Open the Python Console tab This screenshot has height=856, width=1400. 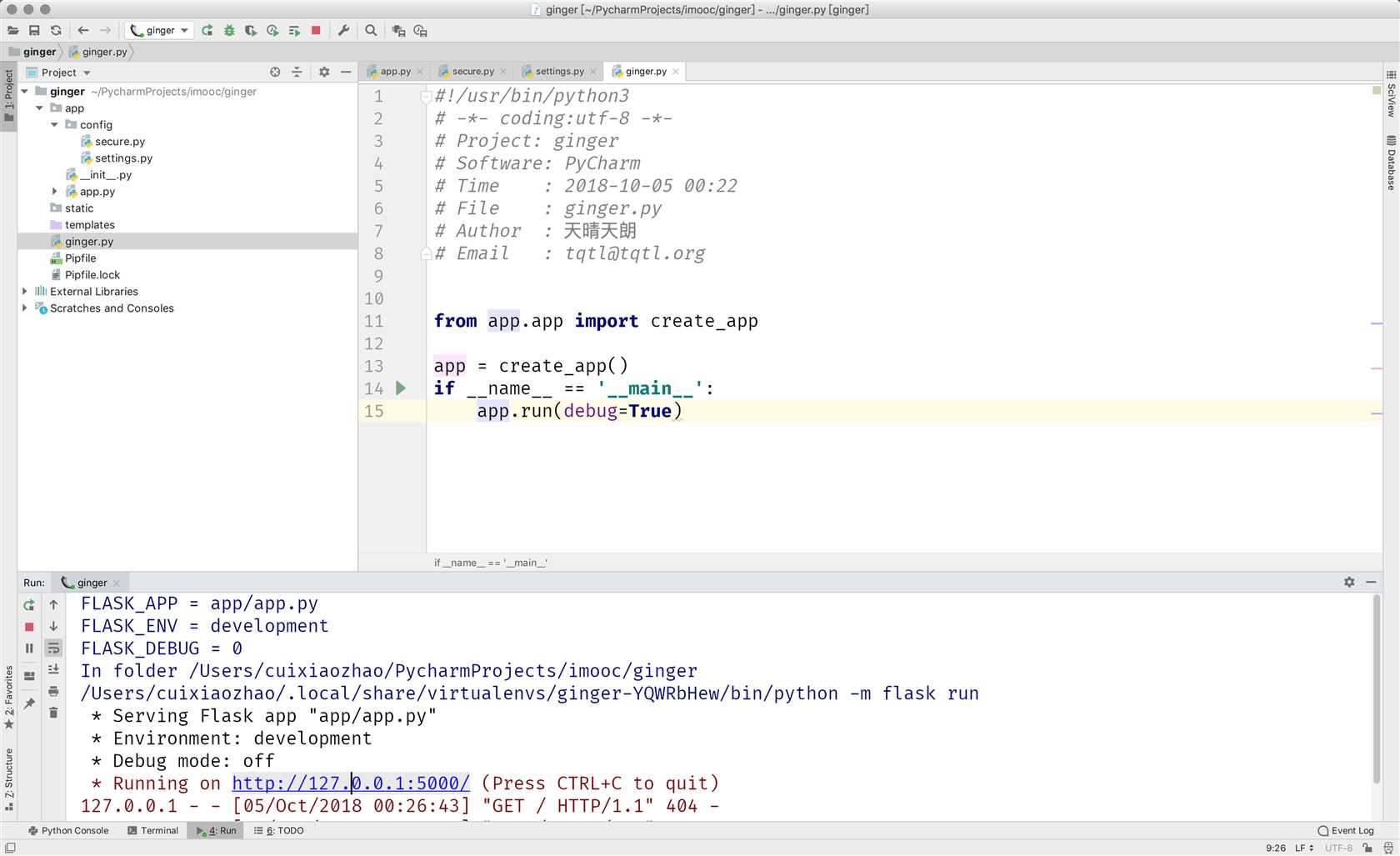point(68,831)
